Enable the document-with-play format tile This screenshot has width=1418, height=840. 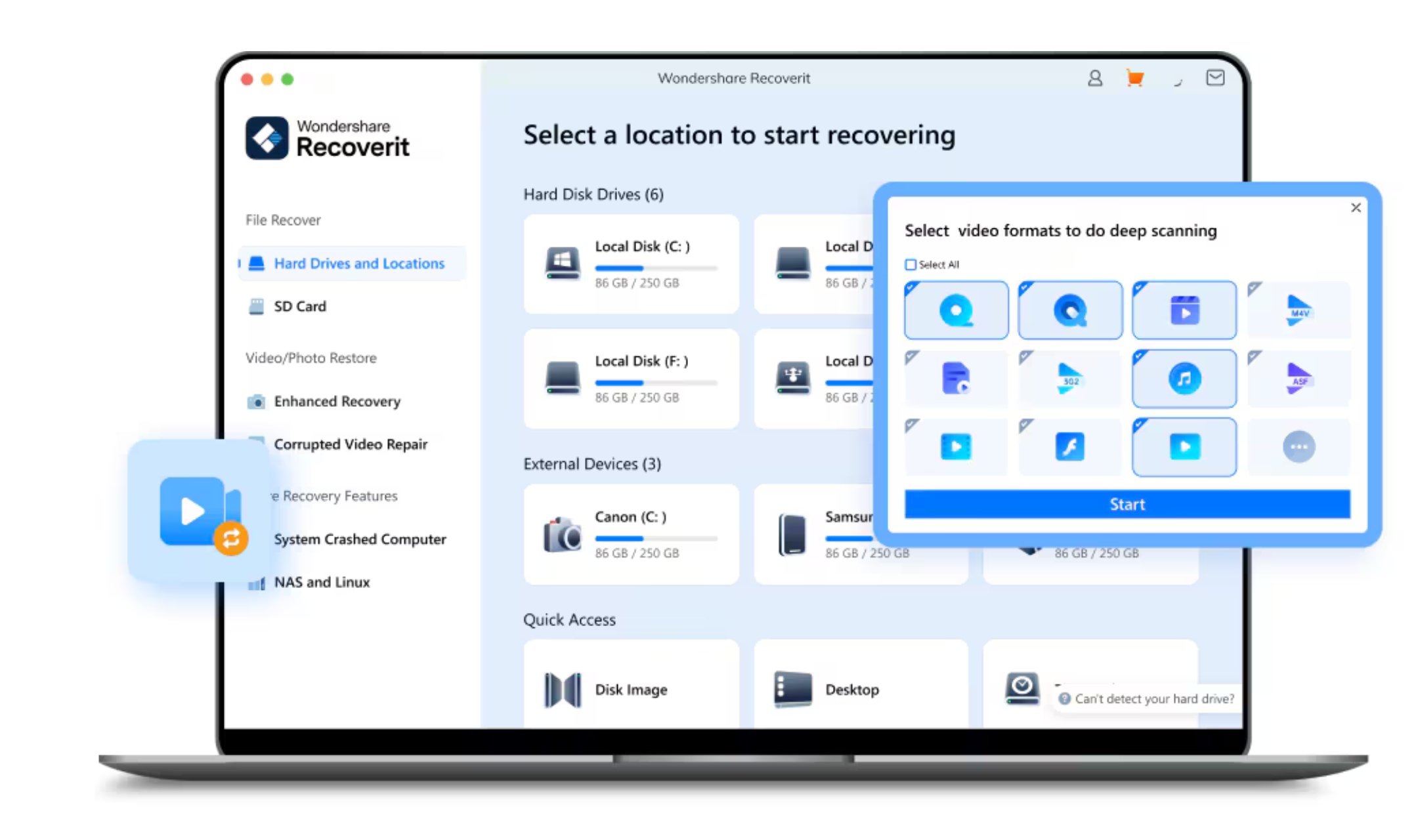pos(956,379)
